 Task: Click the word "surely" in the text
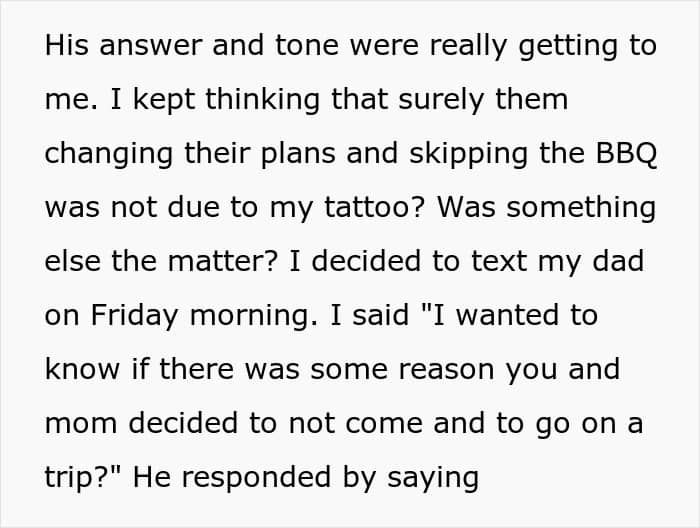click(441, 101)
